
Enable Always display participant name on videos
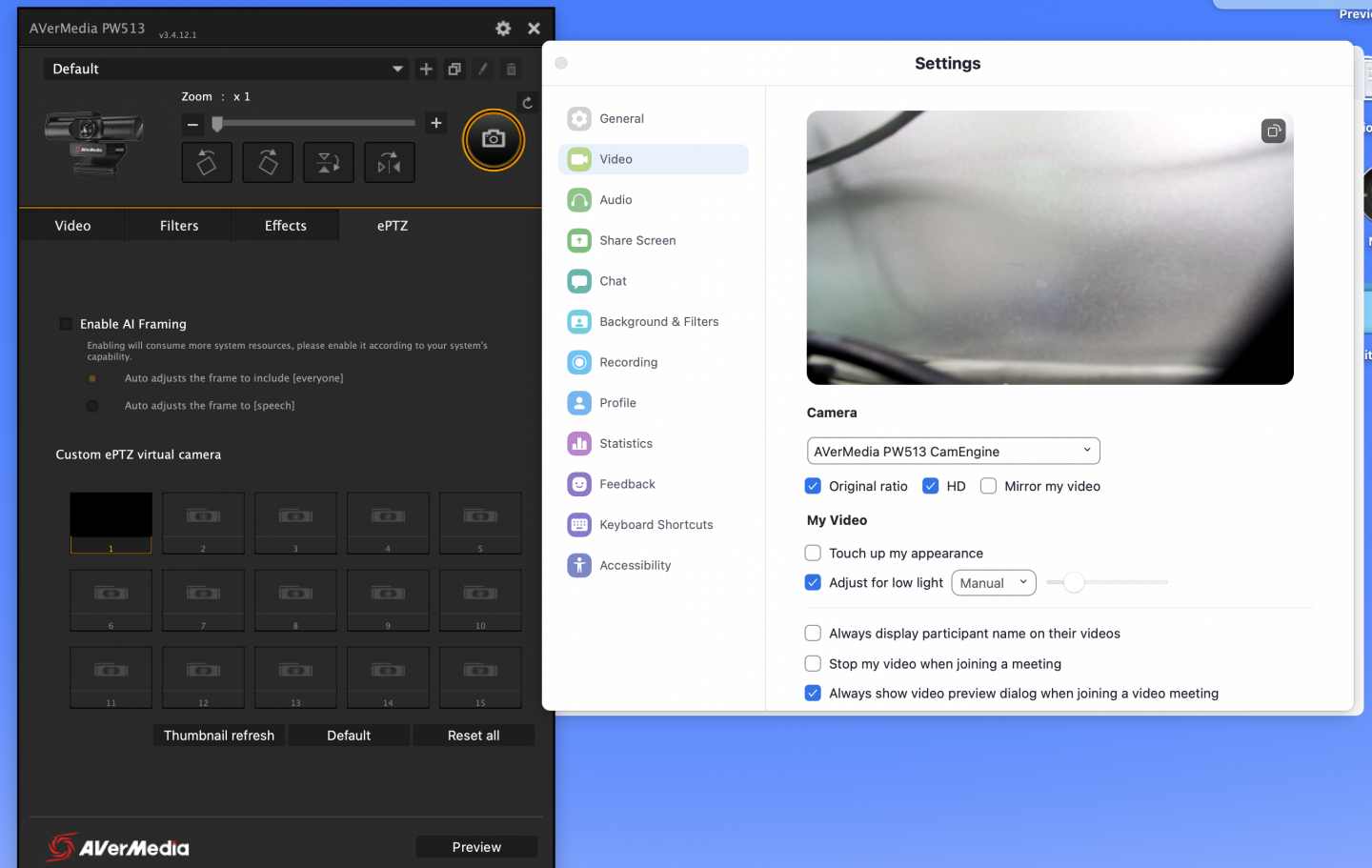[813, 633]
